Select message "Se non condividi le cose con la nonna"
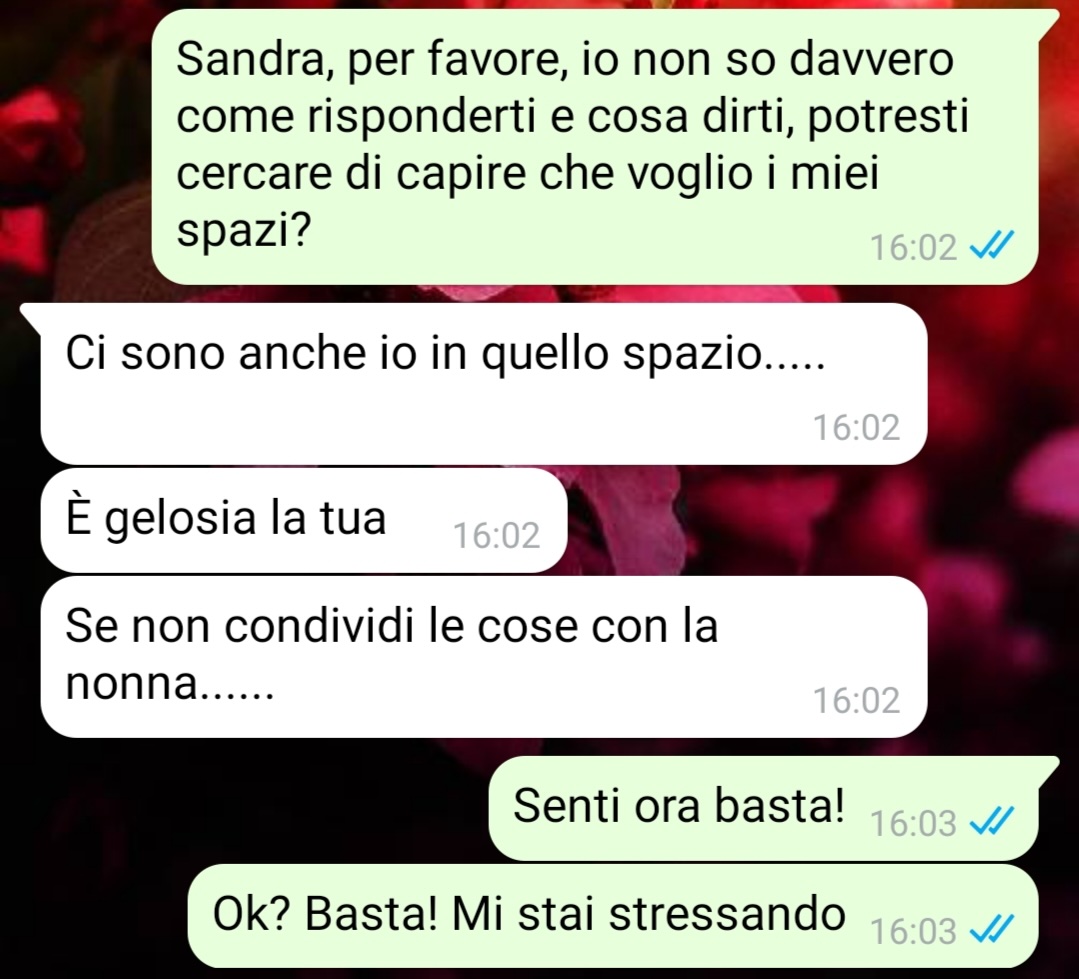 [x=484, y=657]
